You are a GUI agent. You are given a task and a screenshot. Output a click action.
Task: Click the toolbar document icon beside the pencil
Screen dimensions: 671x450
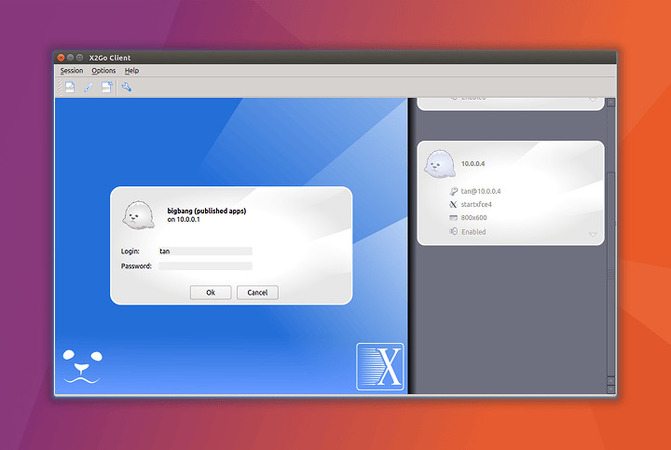pyautogui.click(x=107, y=87)
